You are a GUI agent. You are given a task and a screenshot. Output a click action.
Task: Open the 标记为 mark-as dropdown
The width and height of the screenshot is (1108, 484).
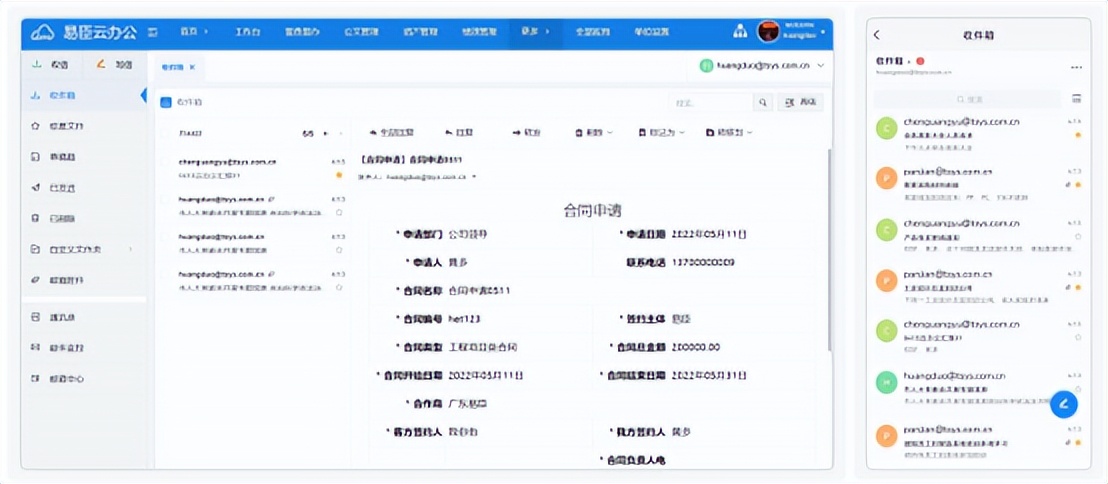tap(661, 132)
